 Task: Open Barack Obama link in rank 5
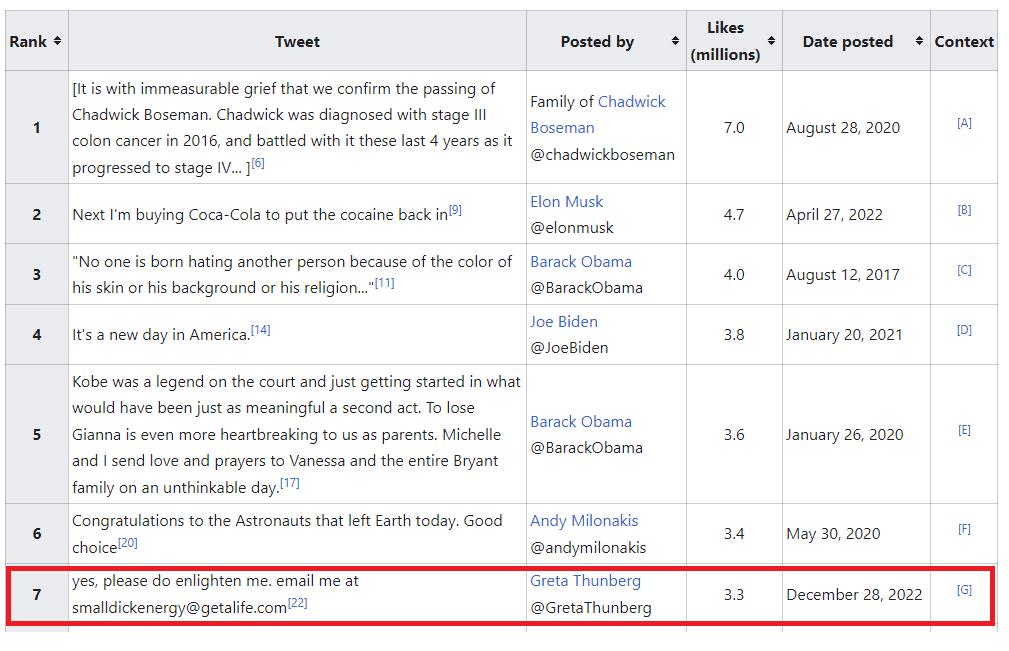tap(581, 422)
